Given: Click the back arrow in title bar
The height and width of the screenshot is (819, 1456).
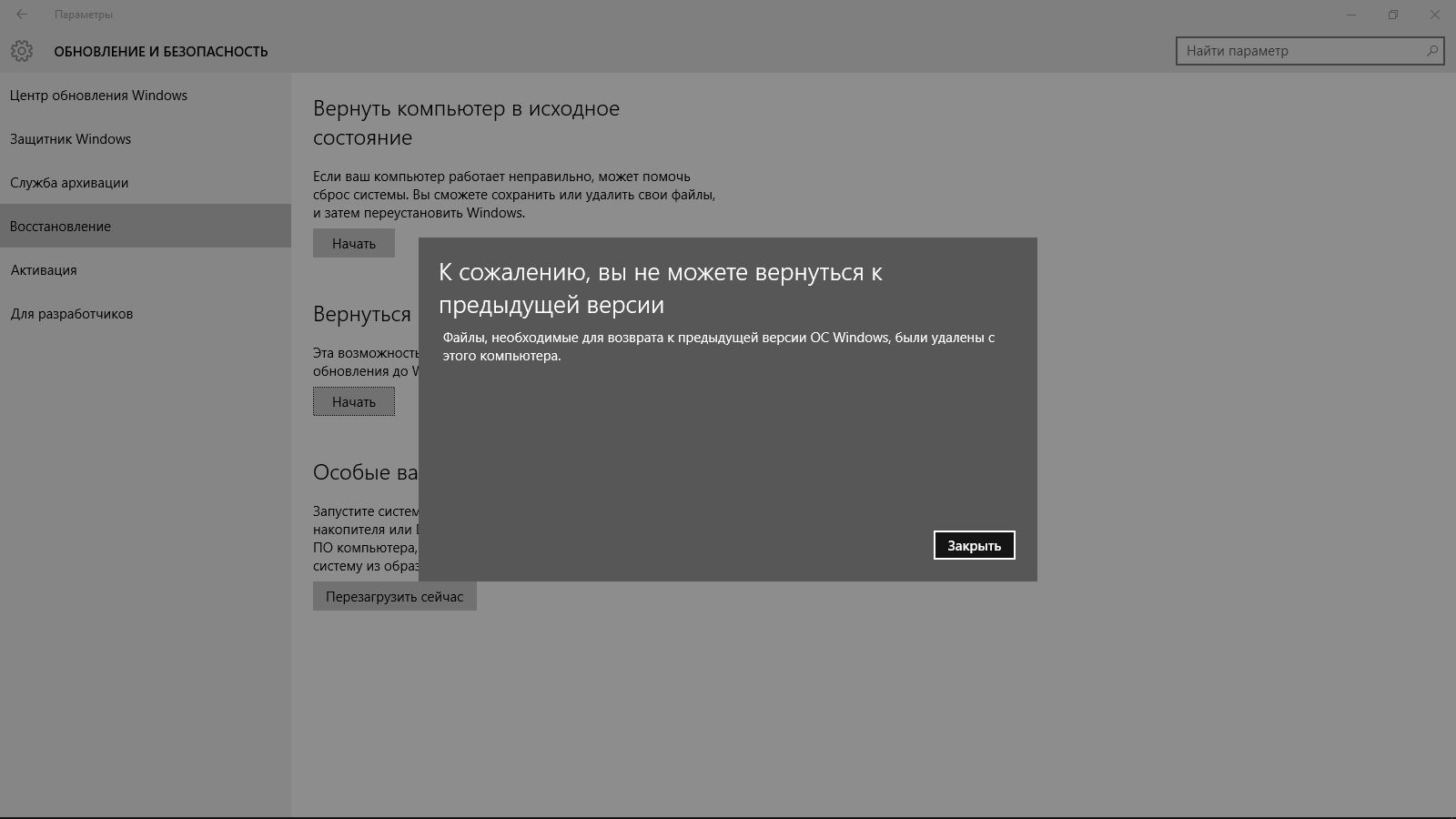Looking at the screenshot, I should pyautogui.click(x=22, y=15).
